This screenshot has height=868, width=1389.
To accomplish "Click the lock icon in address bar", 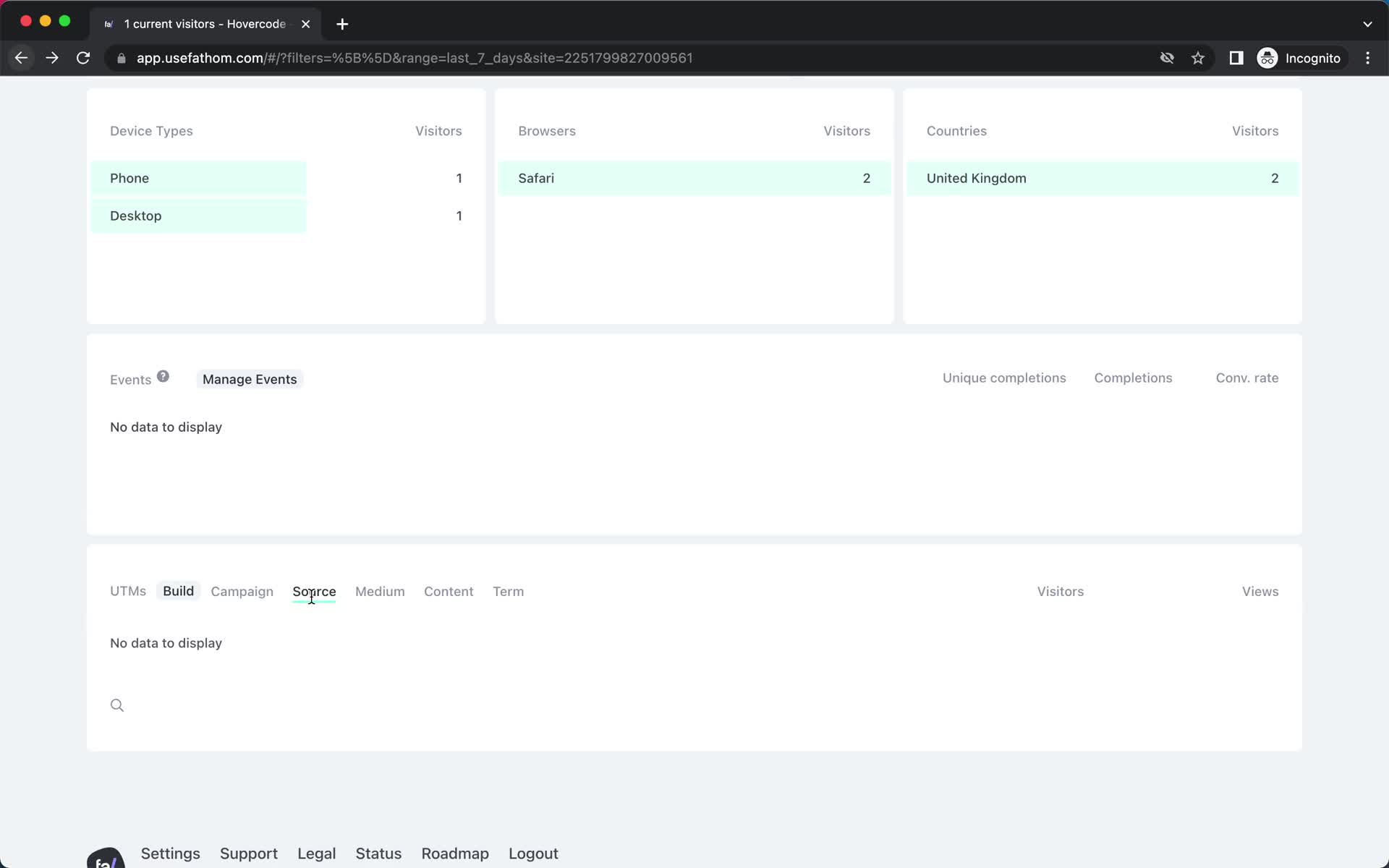I will click(122, 59).
